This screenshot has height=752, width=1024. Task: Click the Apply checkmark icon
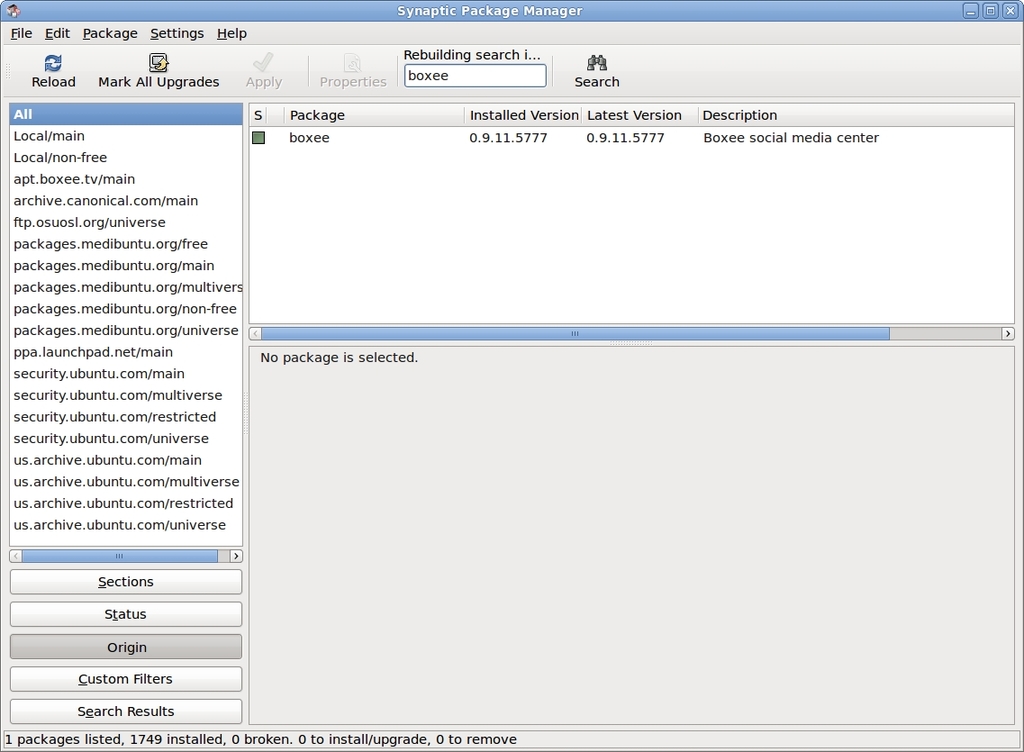pos(263,63)
